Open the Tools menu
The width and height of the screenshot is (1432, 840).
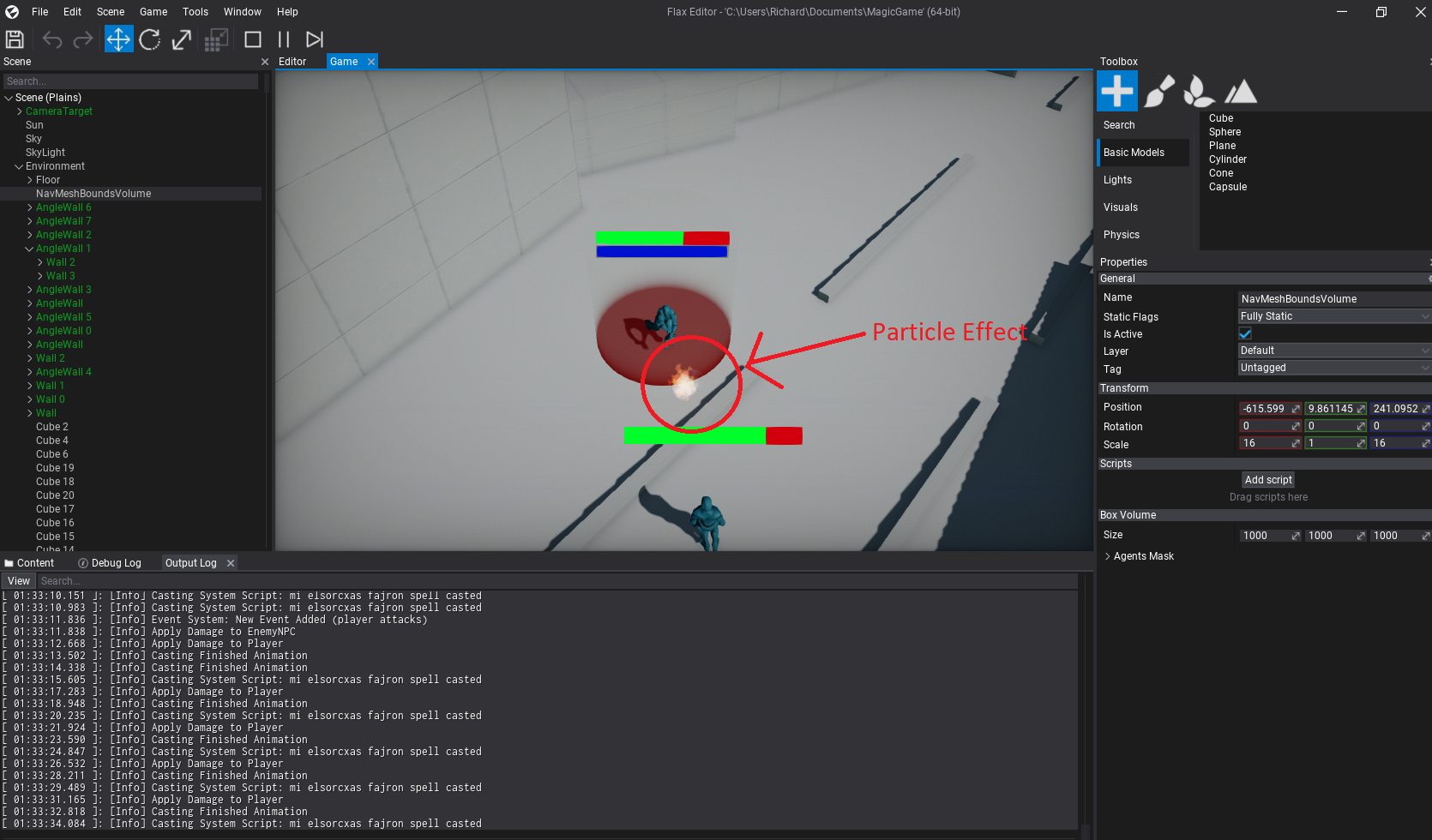coord(195,11)
